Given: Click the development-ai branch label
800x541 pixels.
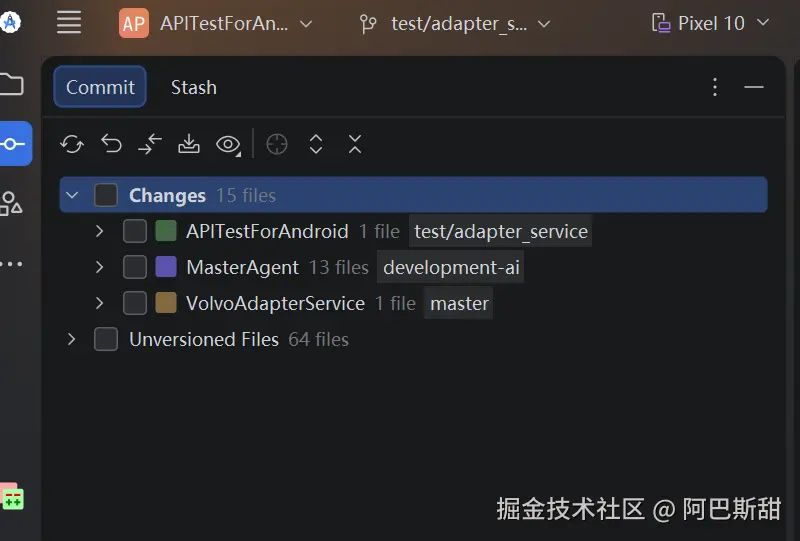Looking at the screenshot, I should [x=451, y=267].
